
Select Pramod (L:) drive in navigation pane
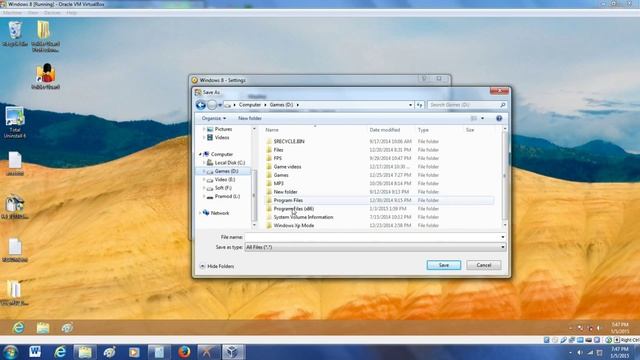click(x=227, y=196)
